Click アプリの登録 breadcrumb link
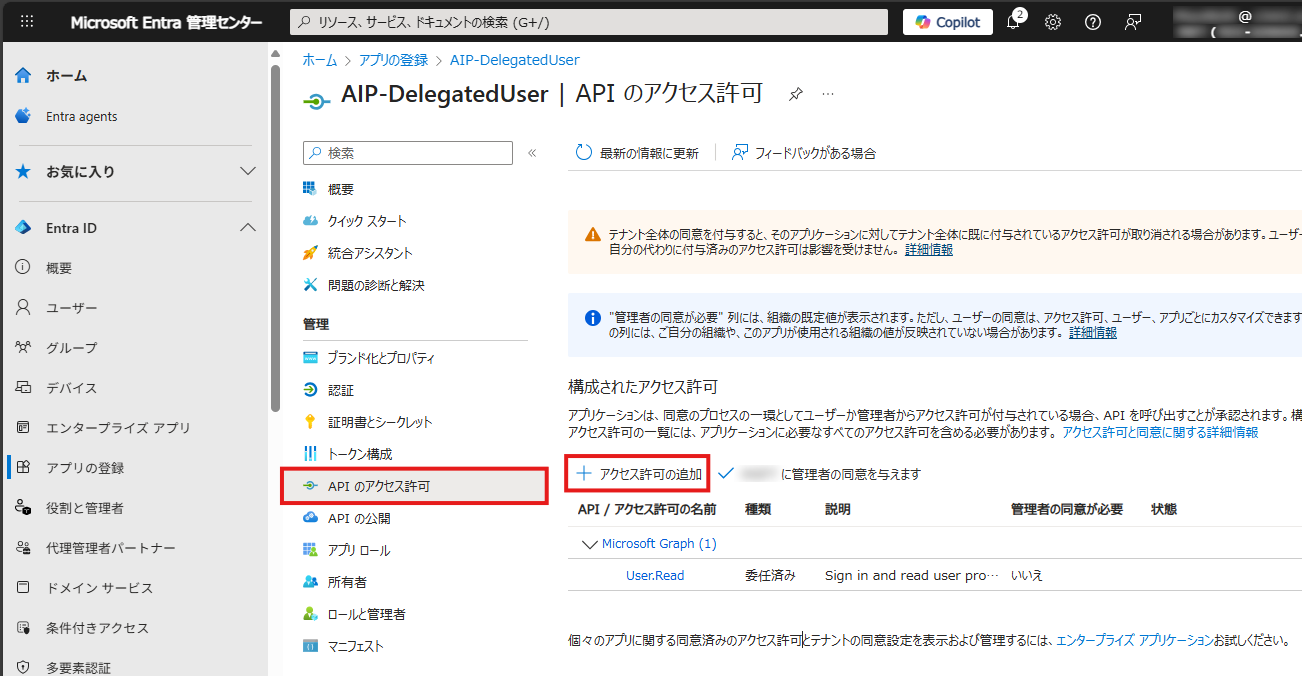 pos(394,60)
